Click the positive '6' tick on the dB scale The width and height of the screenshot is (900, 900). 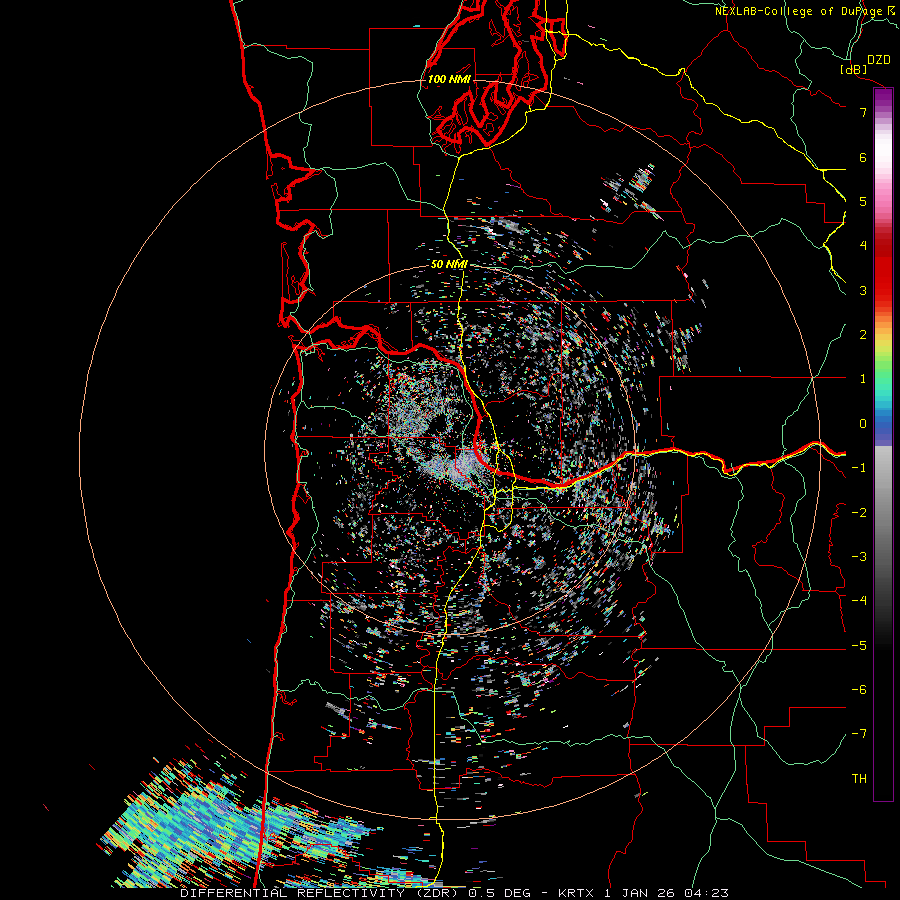pyautogui.click(x=863, y=157)
